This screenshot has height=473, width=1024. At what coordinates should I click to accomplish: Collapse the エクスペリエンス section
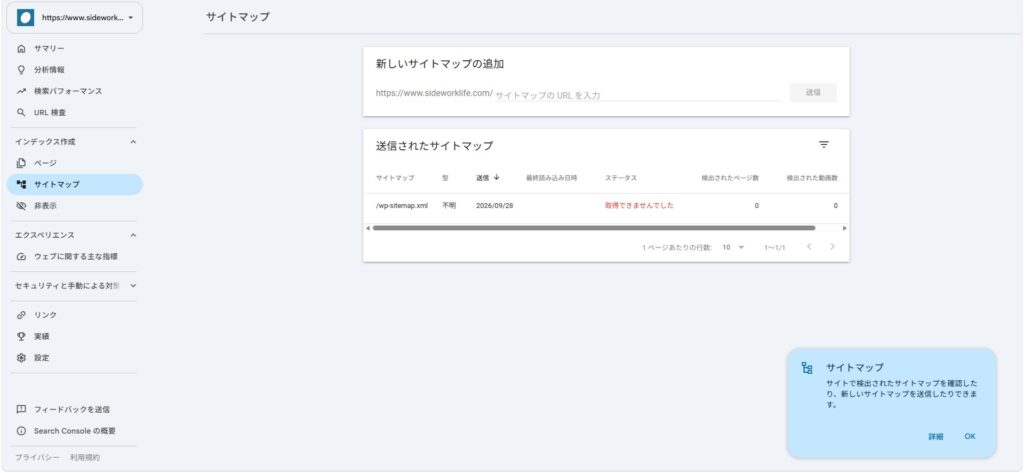pos(133,235)
